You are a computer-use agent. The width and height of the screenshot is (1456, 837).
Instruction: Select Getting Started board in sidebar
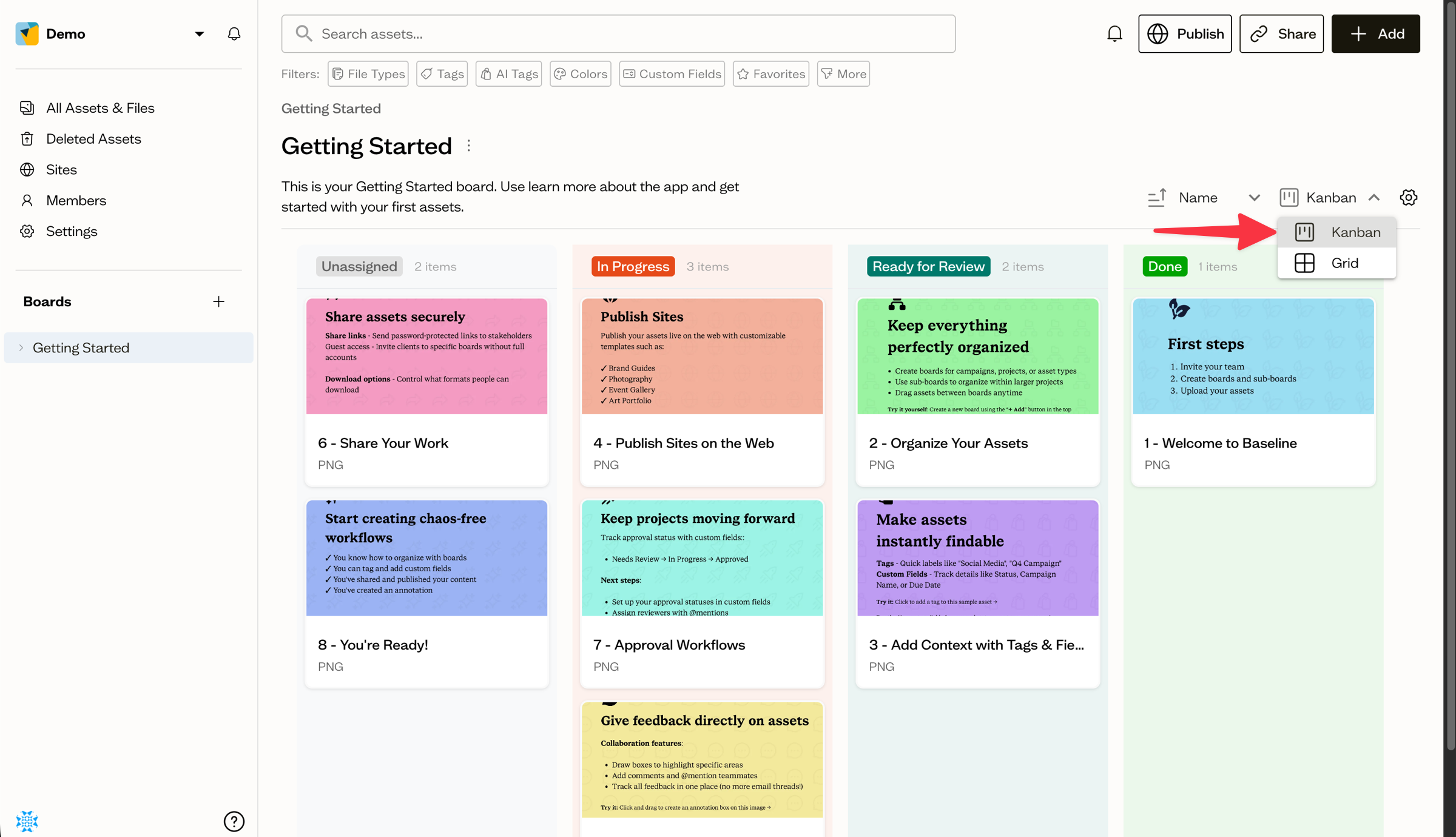pyautogui.click(x=129, y=348)
